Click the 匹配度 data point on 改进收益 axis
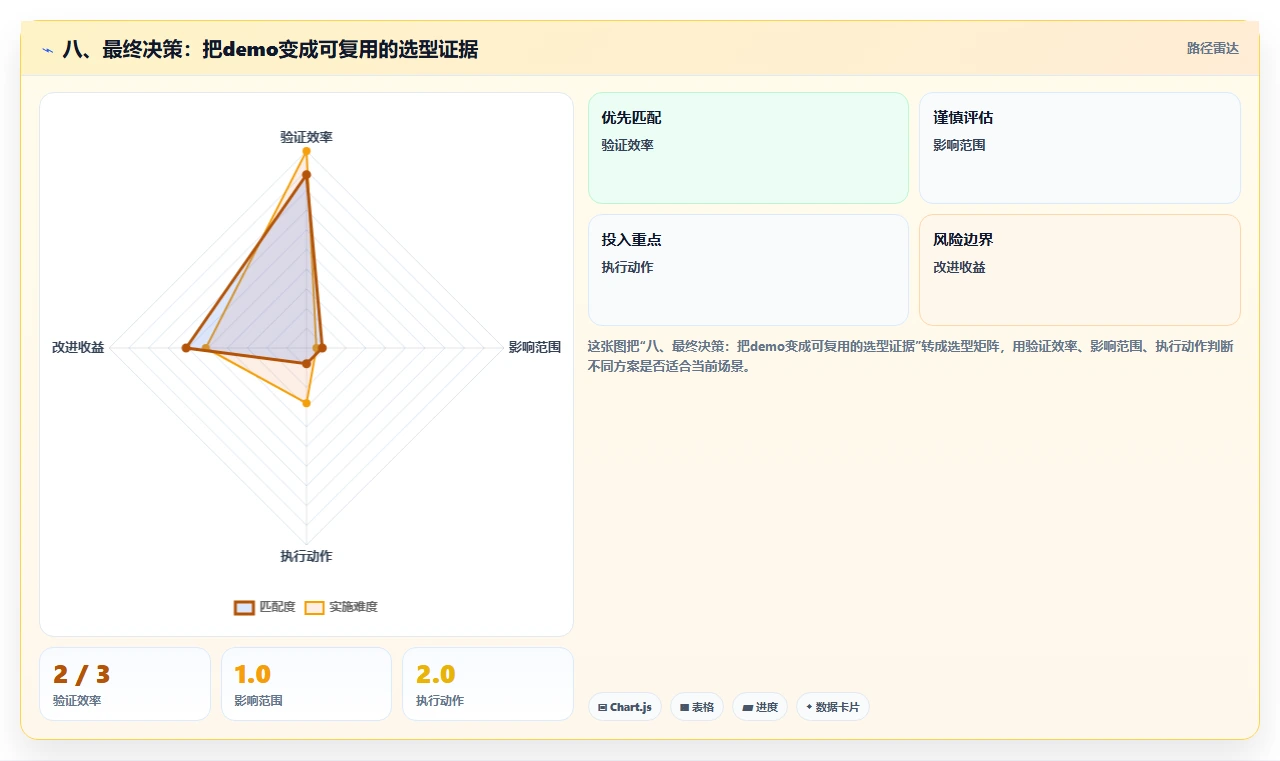Image resolution: width=1280 pixels, height=761 pixels. (186, 348)
